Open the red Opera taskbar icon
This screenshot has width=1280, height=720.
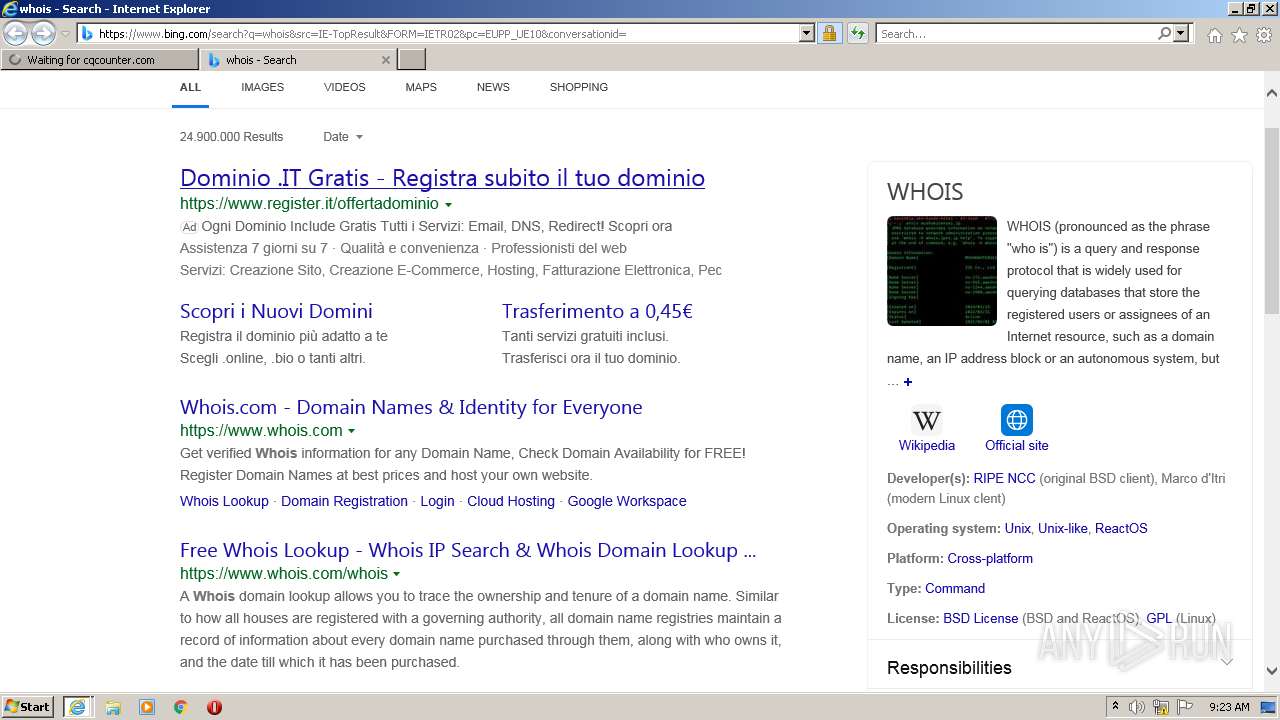[214, 707]
